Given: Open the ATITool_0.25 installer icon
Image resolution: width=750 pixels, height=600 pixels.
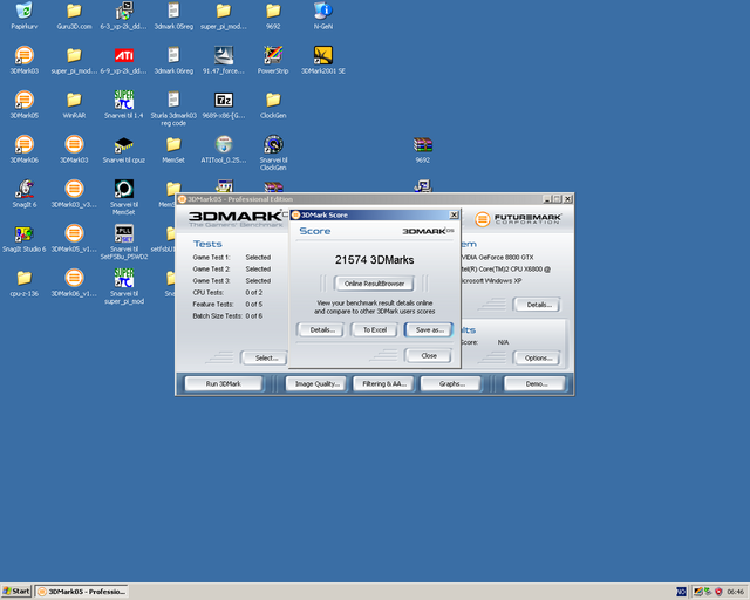Looking at the screenshot, I should click(223, 150).
